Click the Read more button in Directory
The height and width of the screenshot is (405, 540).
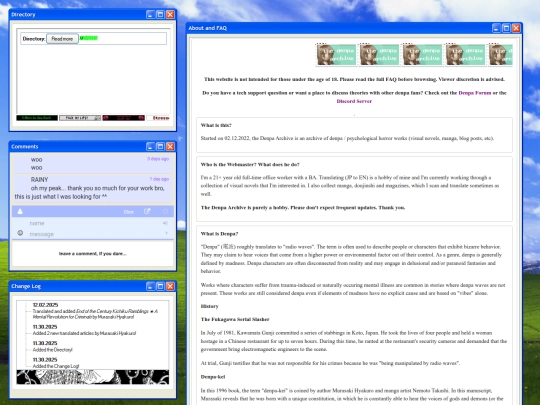[62, 39]
